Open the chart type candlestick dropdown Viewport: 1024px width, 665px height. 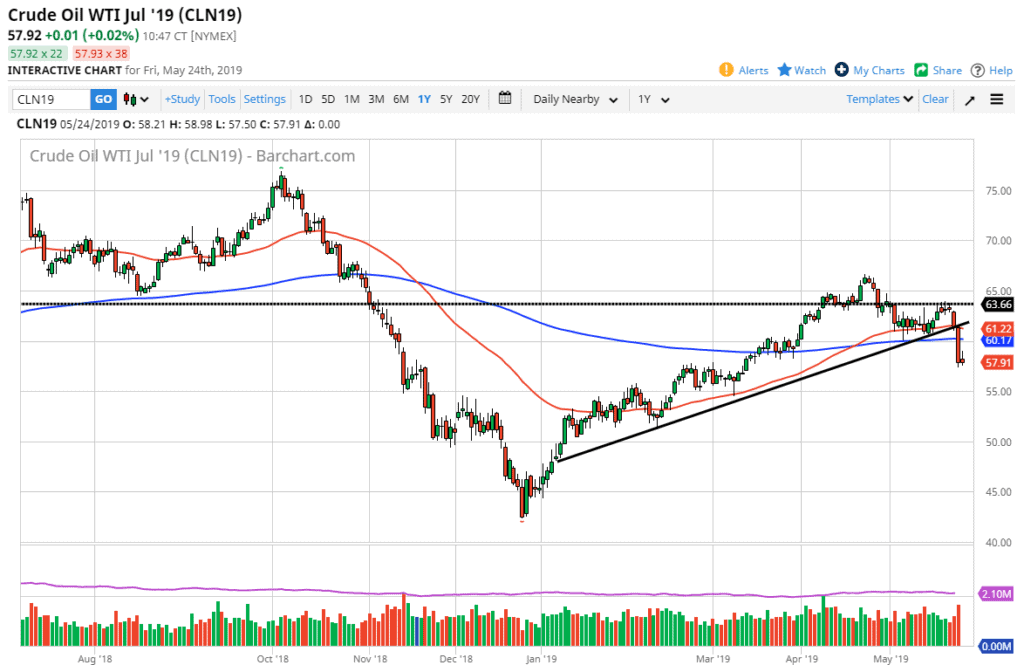pos(136,99)
